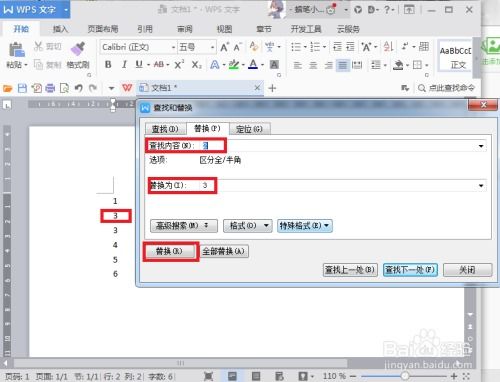Click the undo arrow
The width and height of the screenshot is (500, 382).
coord(78,88)
